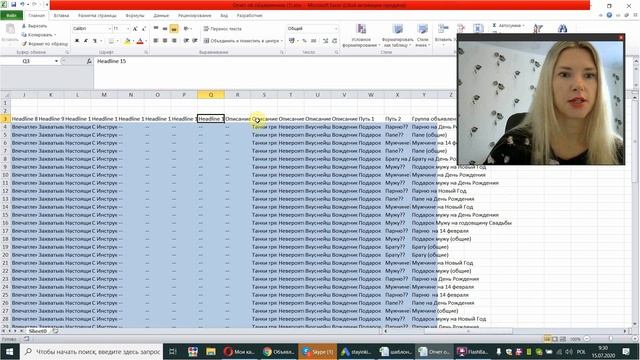Click the Sort and Filter icon
Image resolution: width=640 pixels, height=360 pixels.
click(x=538, y=28)
